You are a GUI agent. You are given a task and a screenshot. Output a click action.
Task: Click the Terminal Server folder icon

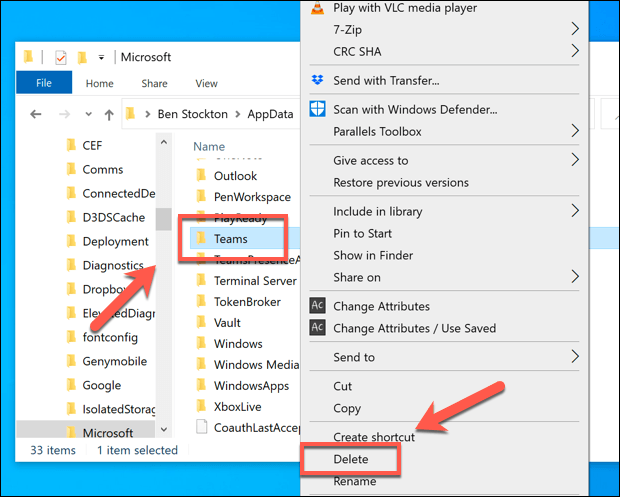[201, 280]
